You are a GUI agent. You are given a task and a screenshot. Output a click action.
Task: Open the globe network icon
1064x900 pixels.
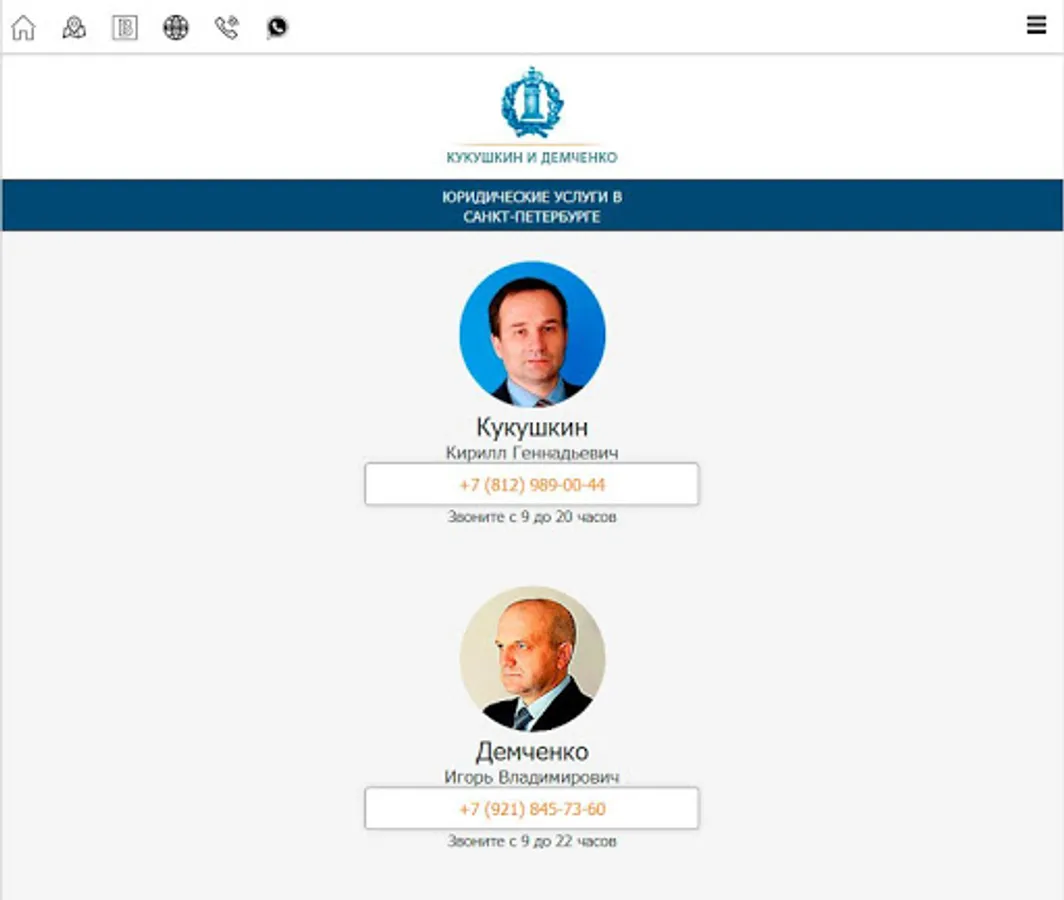tap(176, 28)
